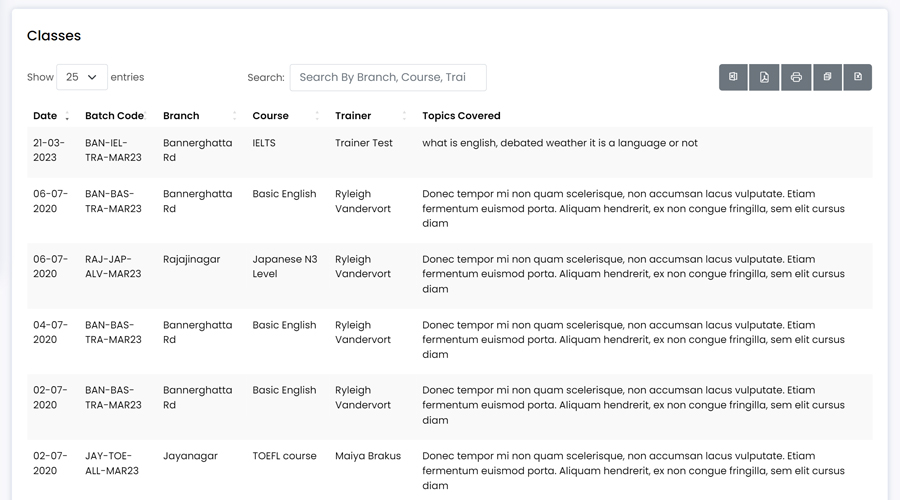Select batch code BAN-IEL-TRA-MAR23
The width and height of the screenshot is (900, 500).
click(113, 150)
